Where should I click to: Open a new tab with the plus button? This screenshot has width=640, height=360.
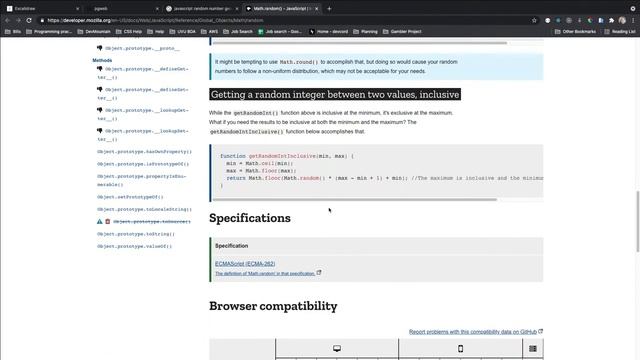[x=329, y=9]
